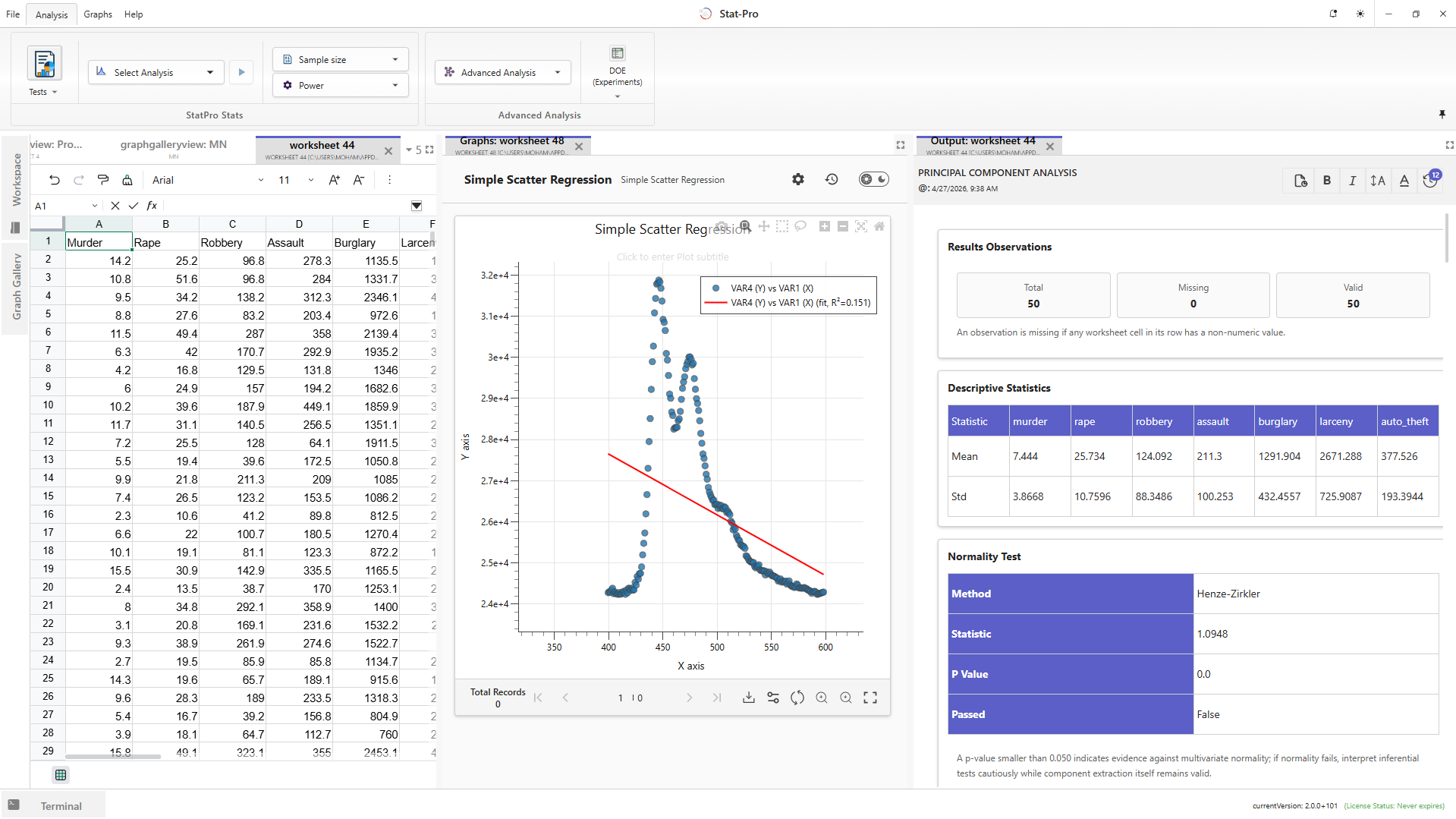This screenshot has width=1456, height=819.
Task: Click the italic button in output panel
Action: [x=1352, y=181]
